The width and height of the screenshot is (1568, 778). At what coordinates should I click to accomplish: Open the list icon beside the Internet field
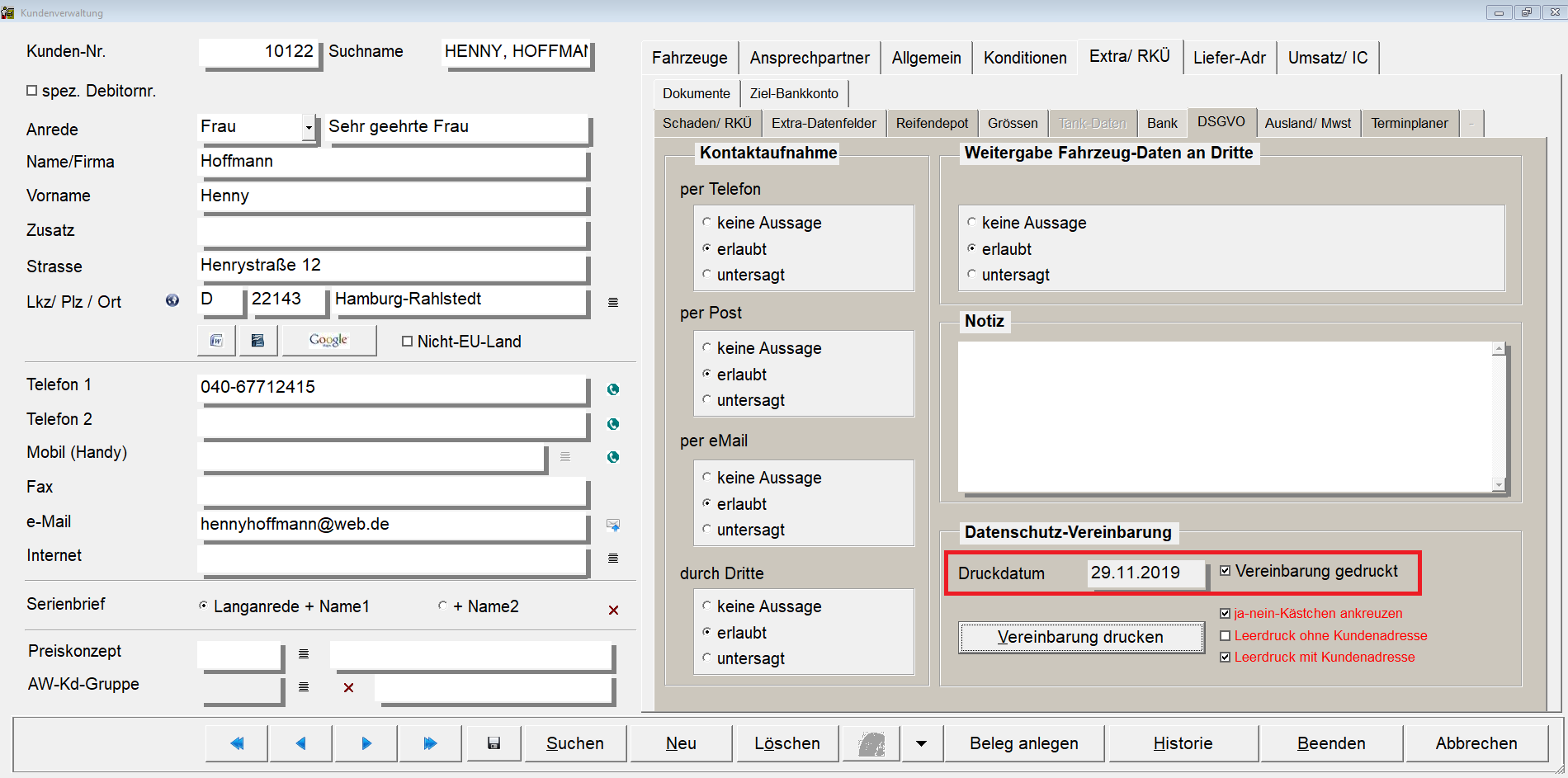pyautogui.click(x=613, y=559)
